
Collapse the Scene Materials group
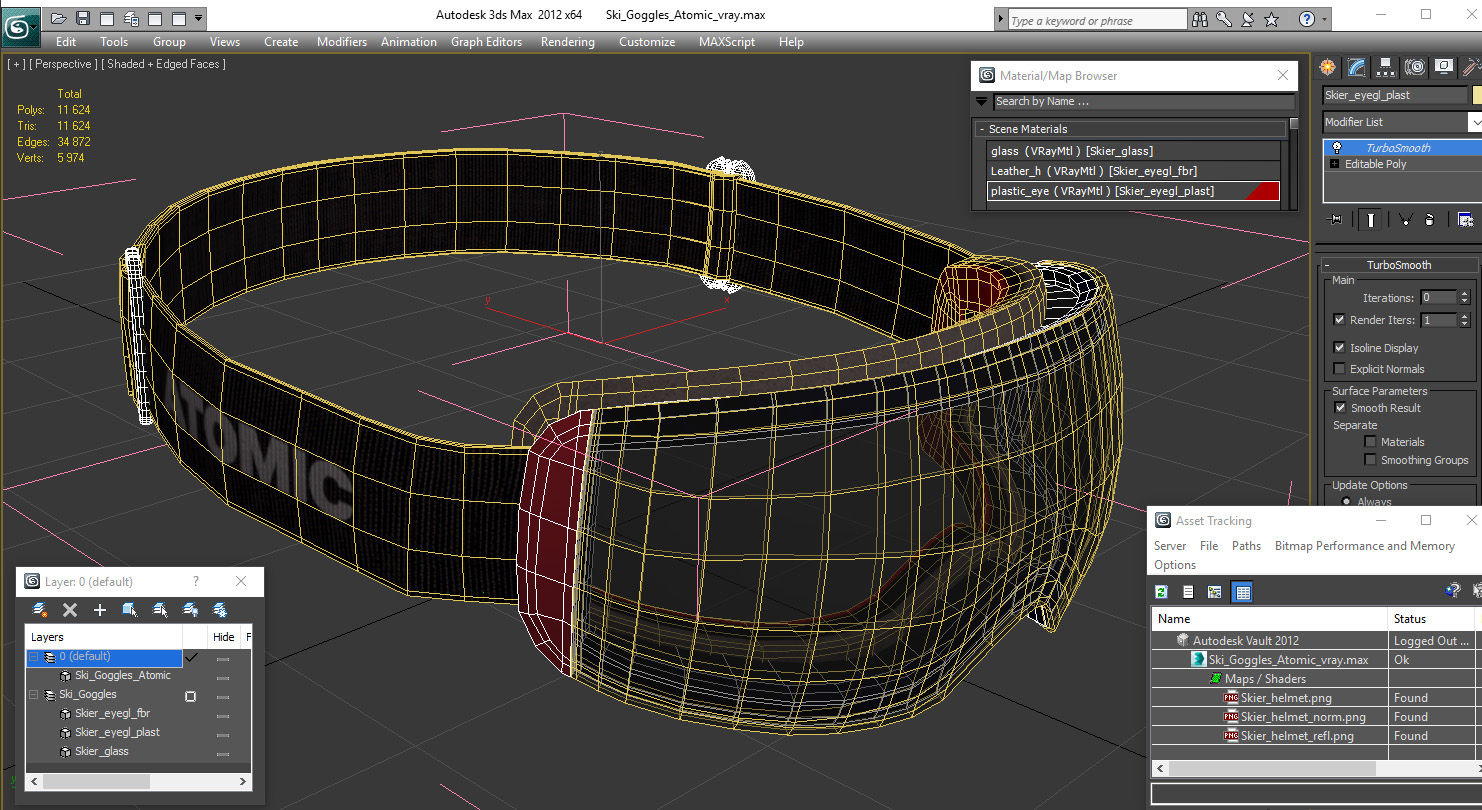click(981, 129)
